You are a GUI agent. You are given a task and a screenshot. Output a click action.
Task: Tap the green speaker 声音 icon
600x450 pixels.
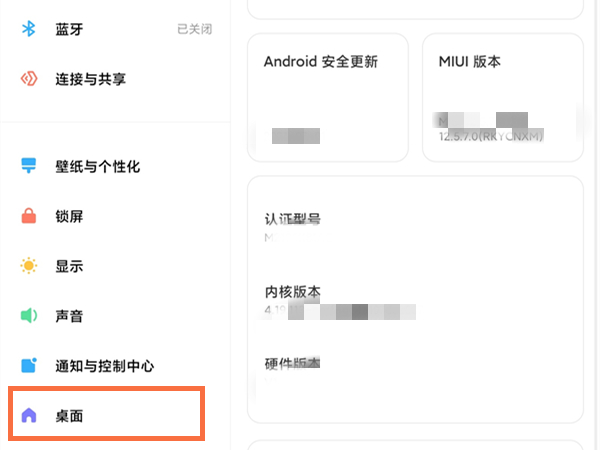(x=29, y=316)
